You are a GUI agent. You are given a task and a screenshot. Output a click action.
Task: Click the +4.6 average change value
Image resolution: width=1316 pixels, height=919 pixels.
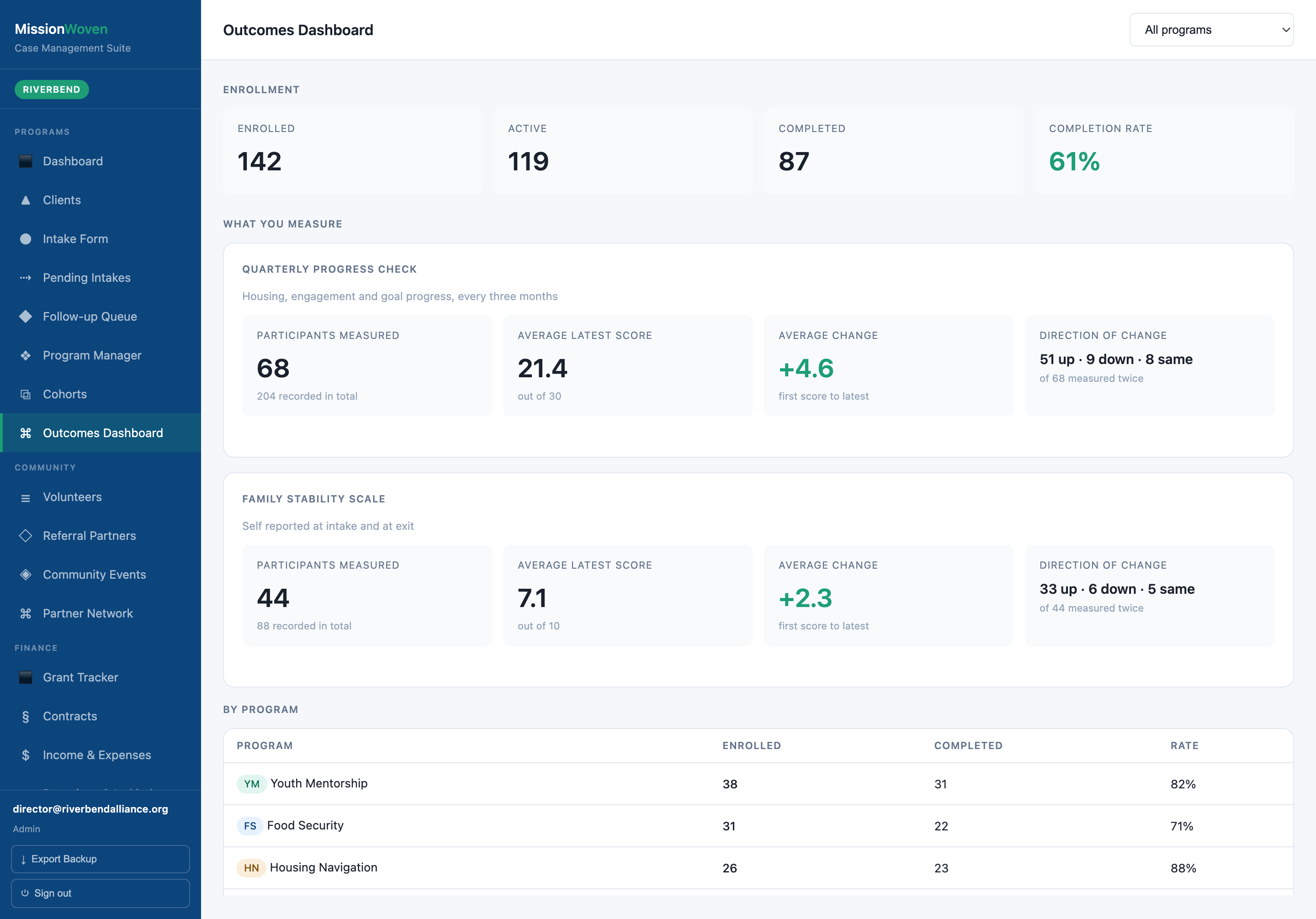[x=806, y=369]
